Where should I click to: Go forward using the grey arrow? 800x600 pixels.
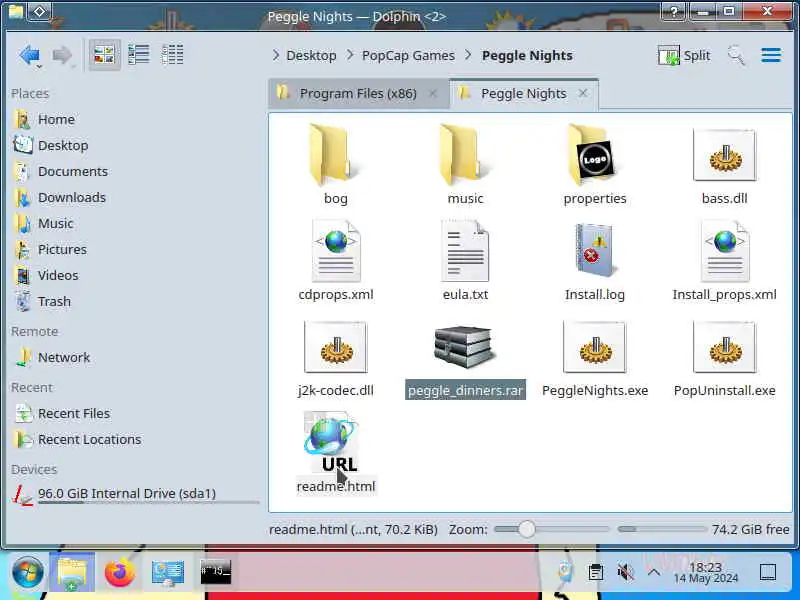62,55
